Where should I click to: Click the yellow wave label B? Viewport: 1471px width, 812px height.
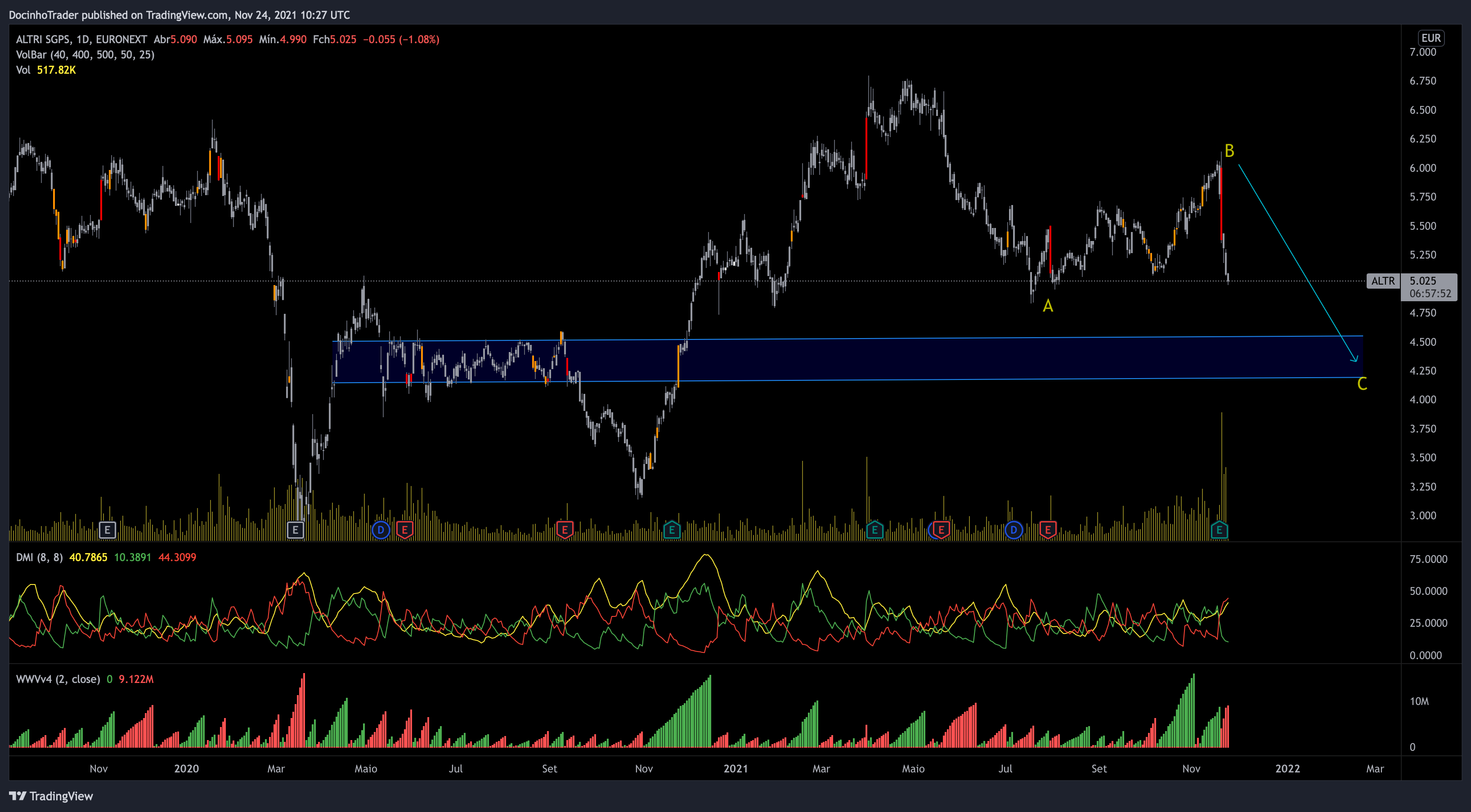tap(1229, 151)
